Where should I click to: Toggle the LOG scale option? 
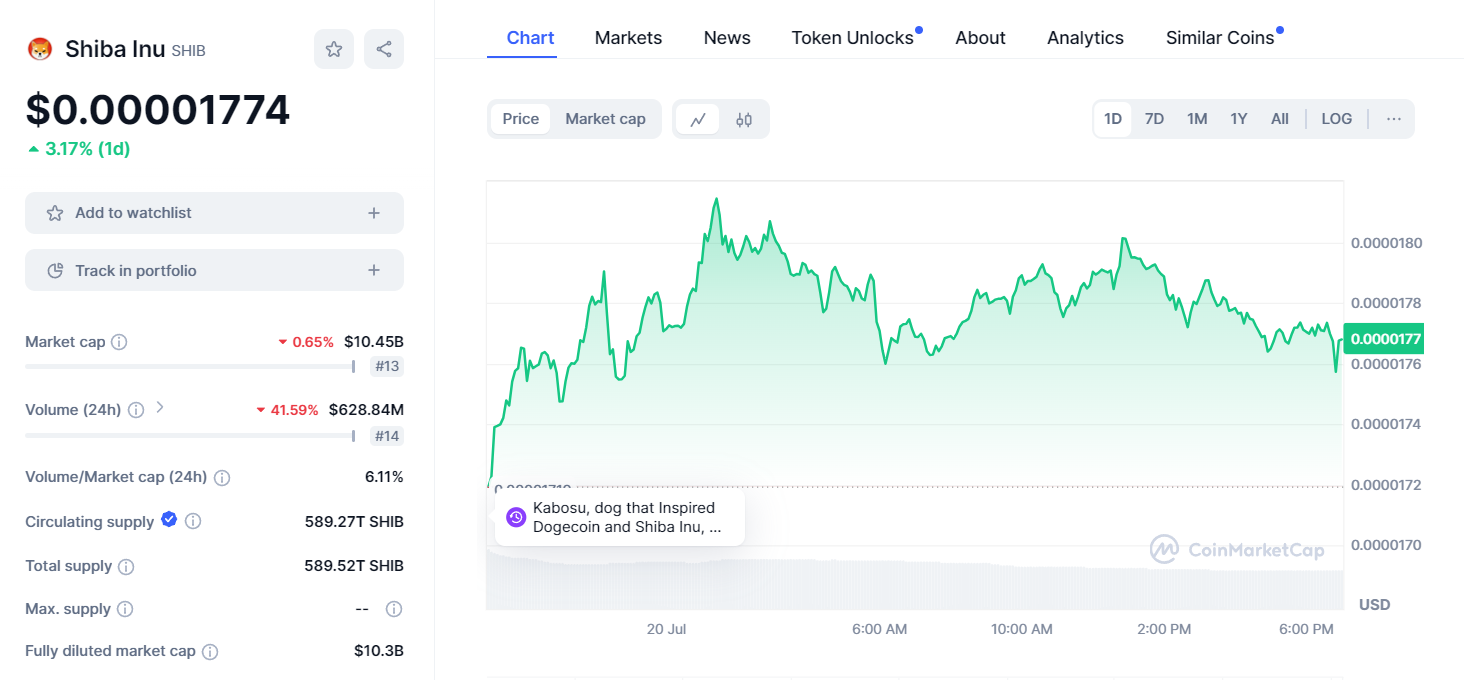tap(1337, 119)
